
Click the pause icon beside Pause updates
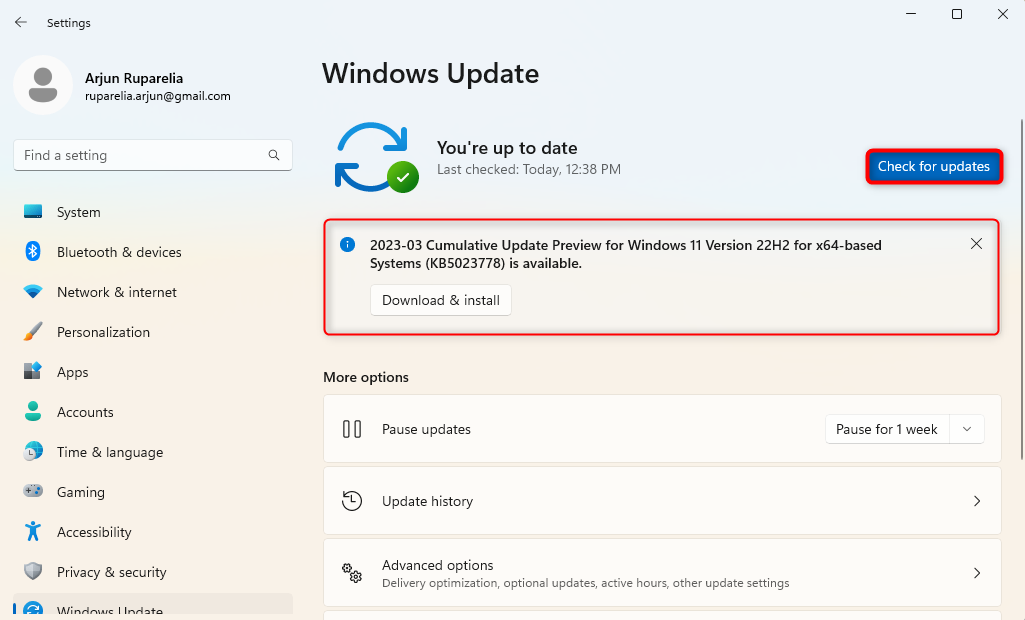[x=352, y=429]
